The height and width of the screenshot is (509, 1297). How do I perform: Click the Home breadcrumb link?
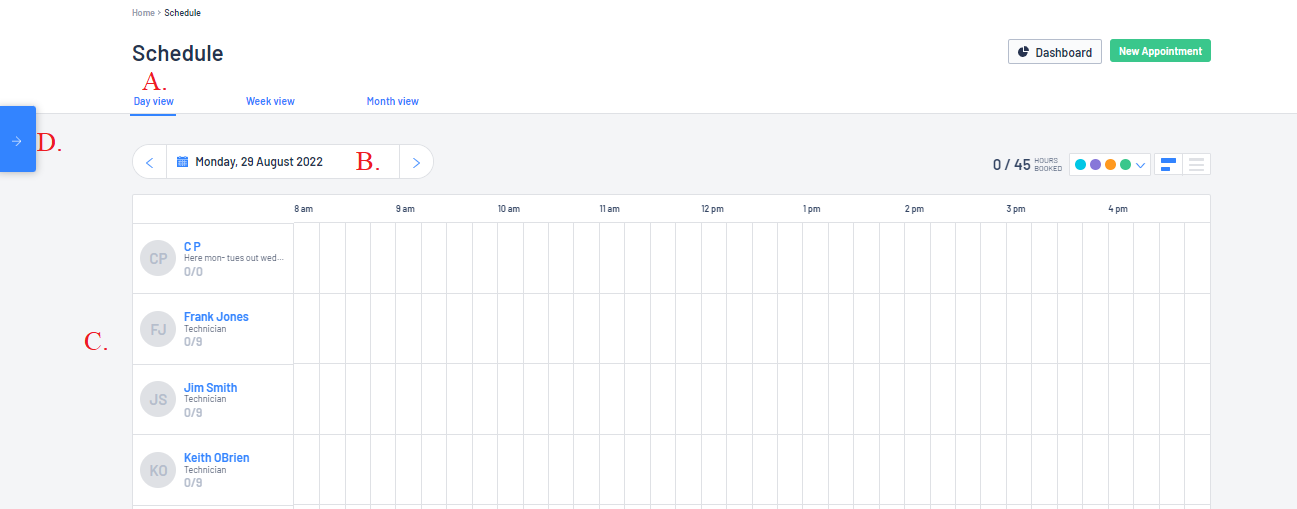143,13
